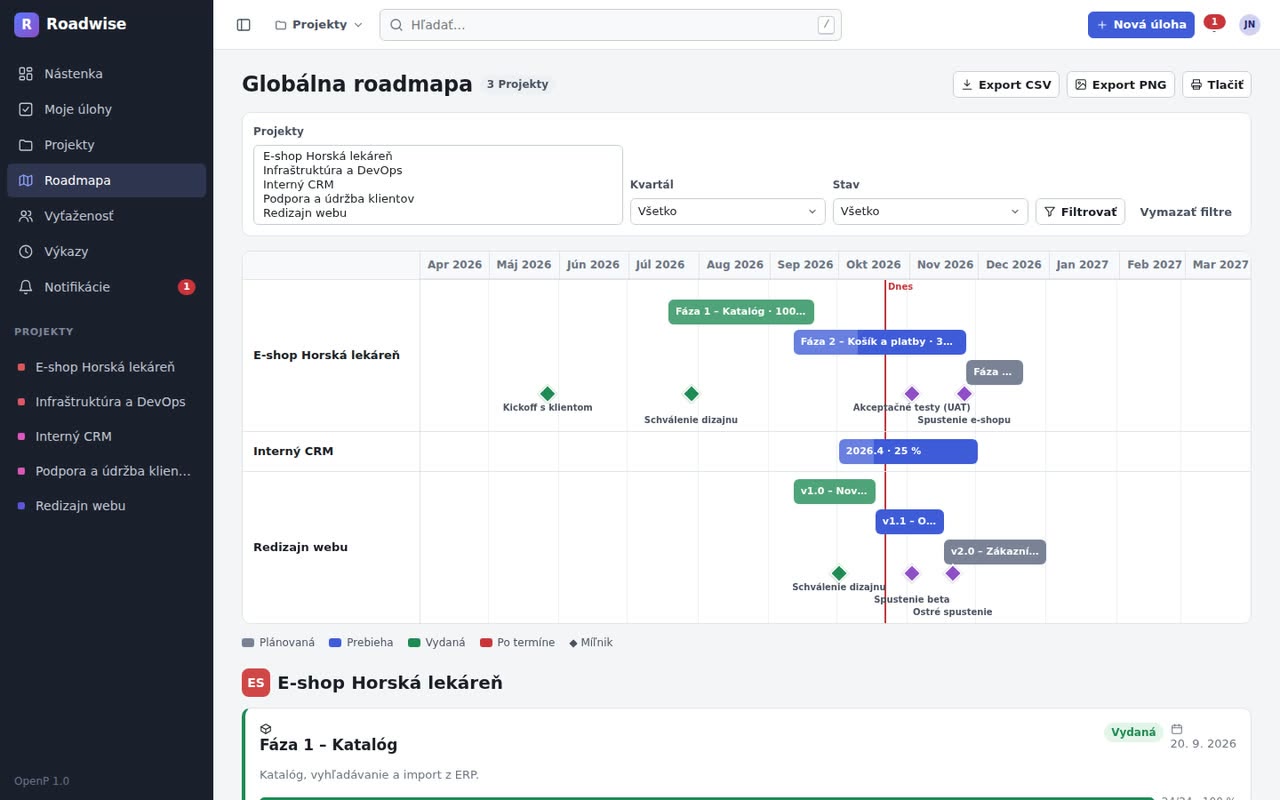Click the Fáza 1 – Katalóg timeline bar
The height and width of the screenshot is (800, 1280).
point(741,312)
